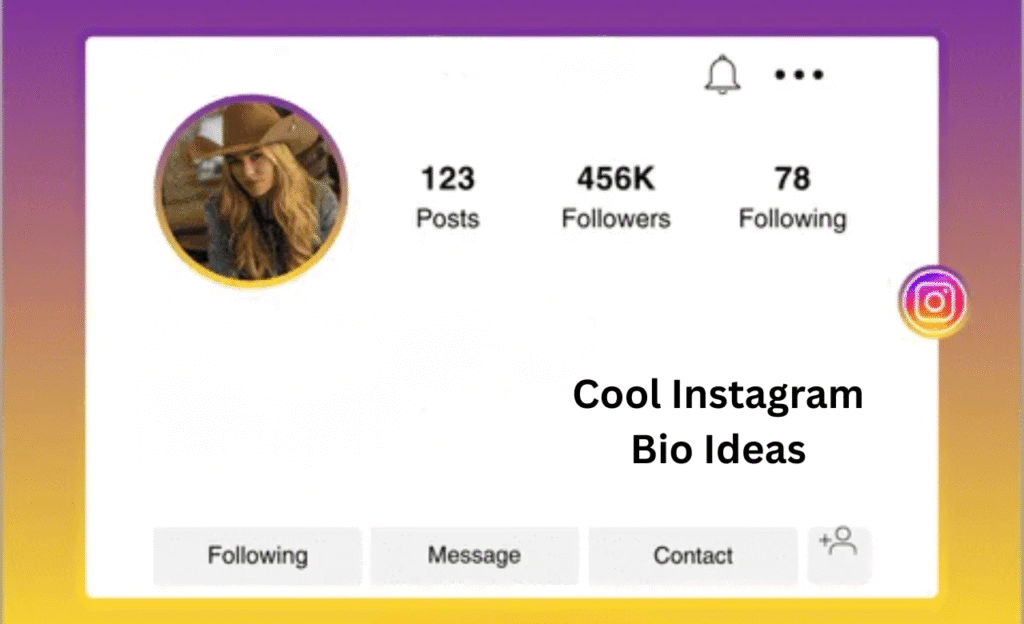Click the Followers stat label
This screenshot has width=1024, height=624.
pos(615,219)
